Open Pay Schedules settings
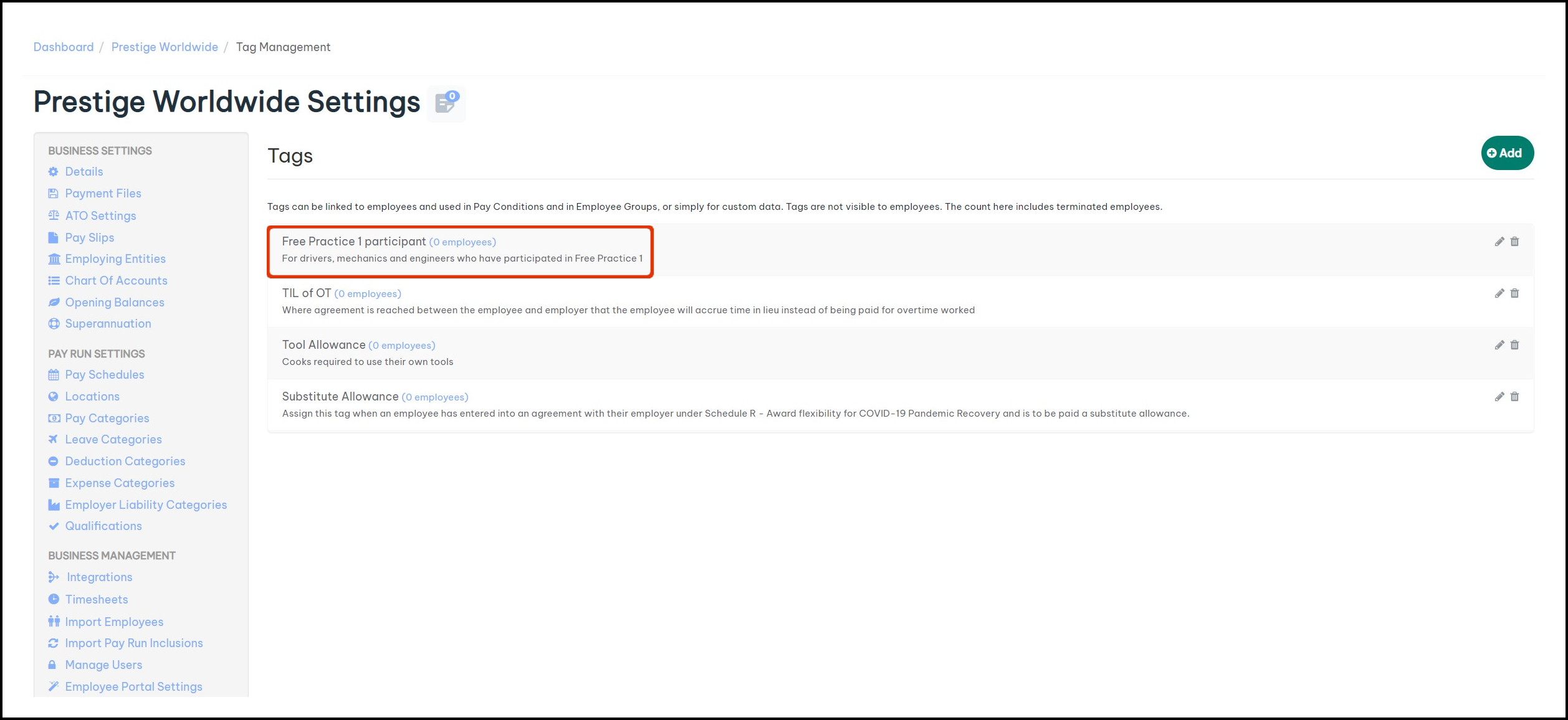This screenshot has height=720, width=1568. pyautogui.click(x=104, y=374)
